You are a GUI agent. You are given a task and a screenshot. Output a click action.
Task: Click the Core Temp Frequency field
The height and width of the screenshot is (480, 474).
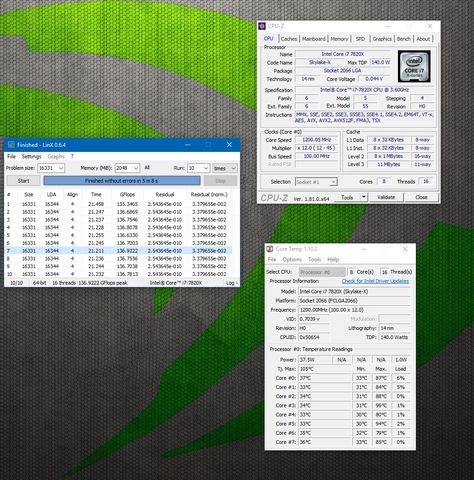click(354, 310)
